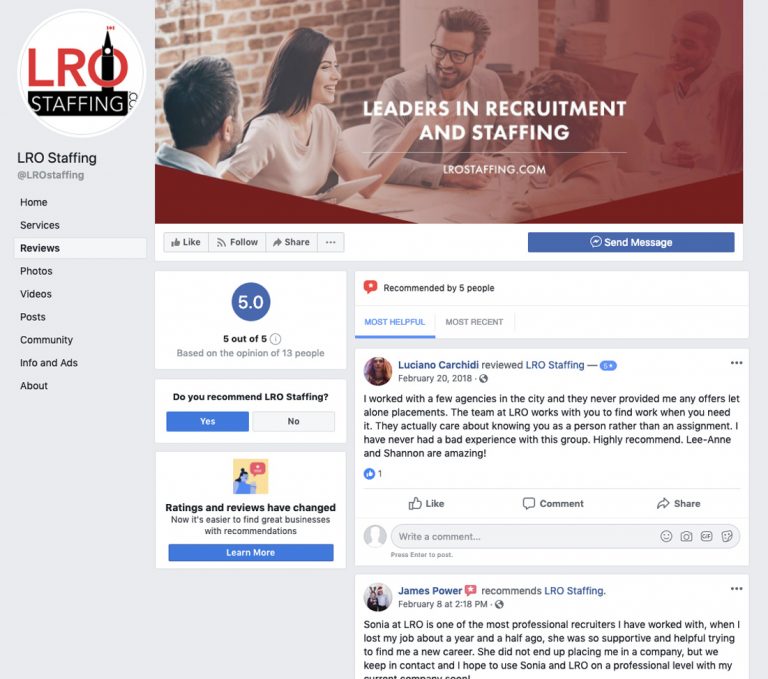
Task: Open the page's more options ellipsis button
Action: click(x=331, y=242)
